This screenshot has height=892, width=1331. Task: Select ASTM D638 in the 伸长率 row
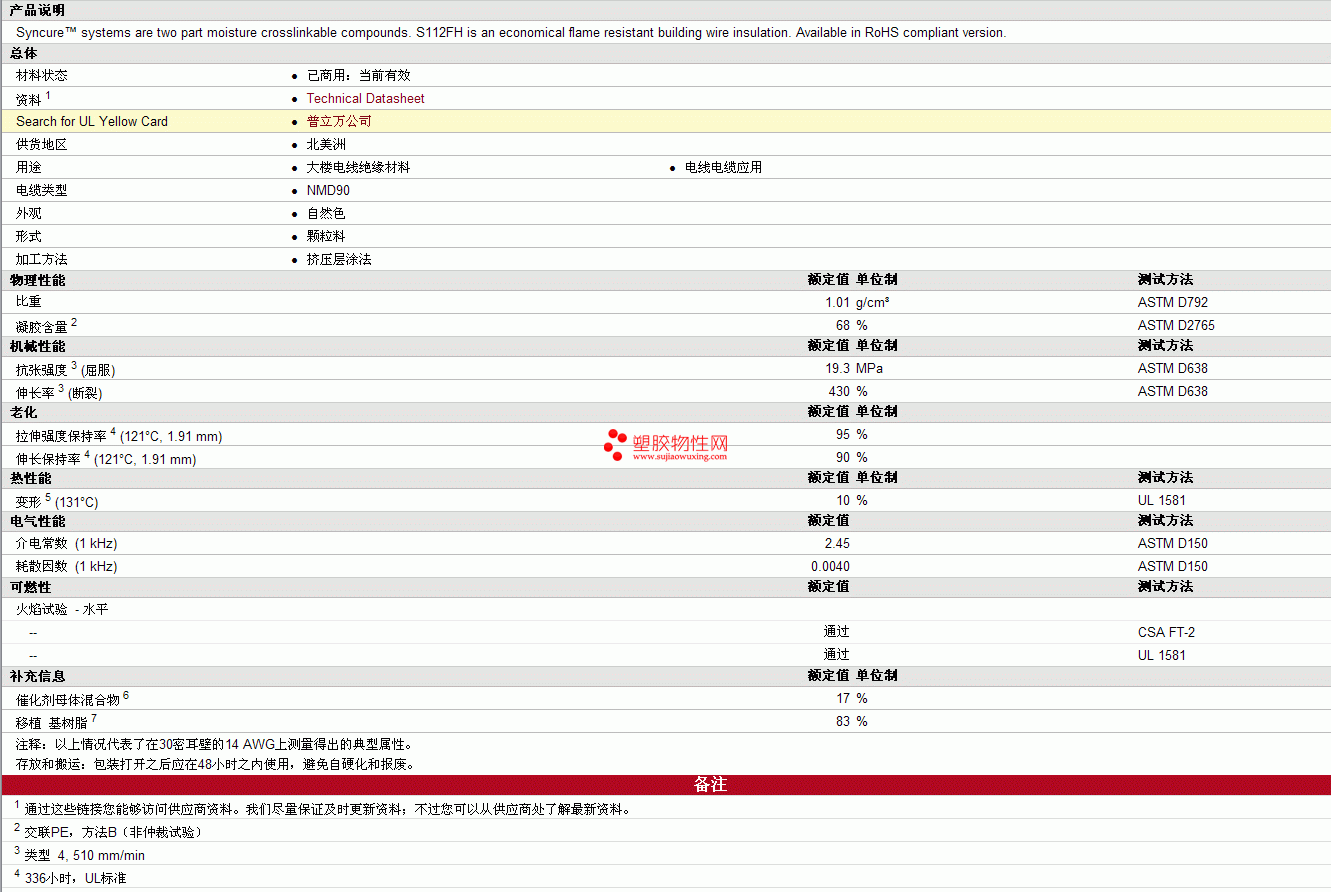point(1173,391)
